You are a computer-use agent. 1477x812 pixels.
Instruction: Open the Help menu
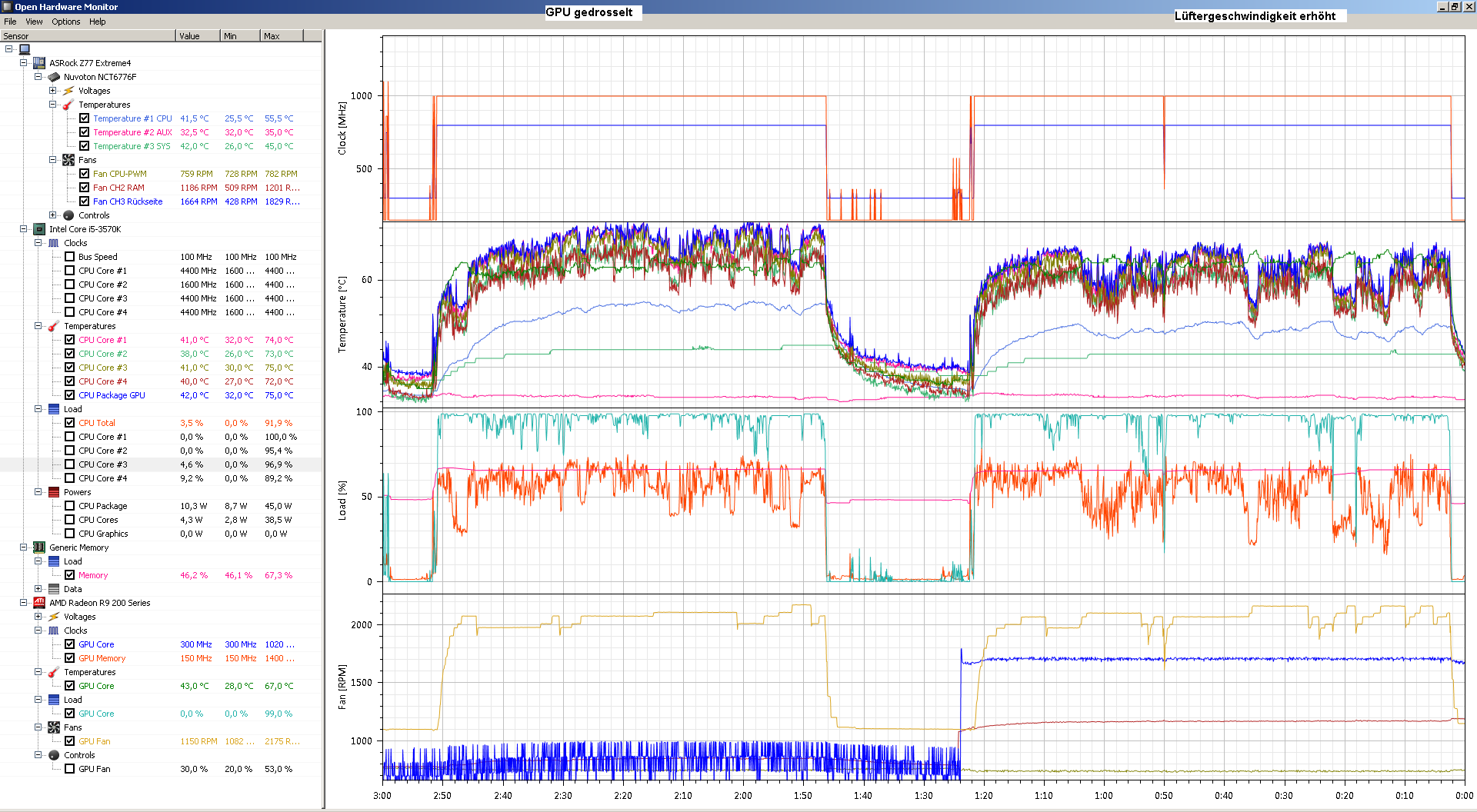point(98,22)
